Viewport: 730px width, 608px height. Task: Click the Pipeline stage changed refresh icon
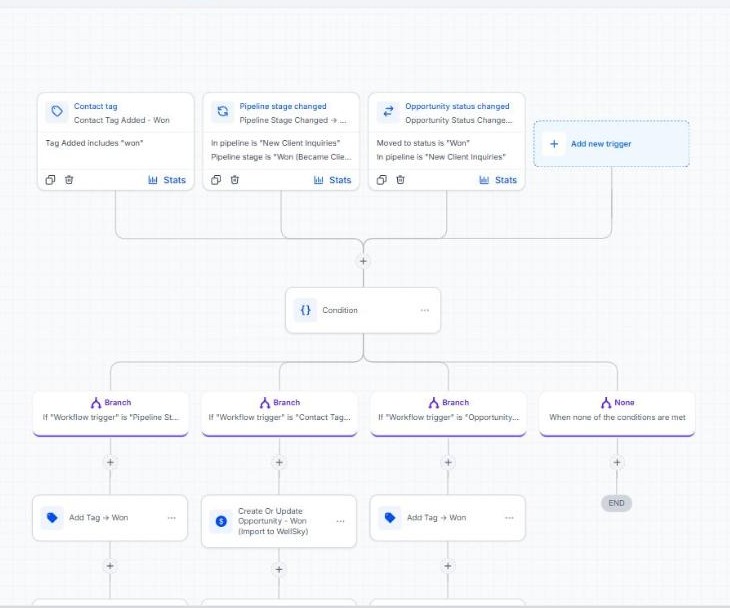coord(223,112)
